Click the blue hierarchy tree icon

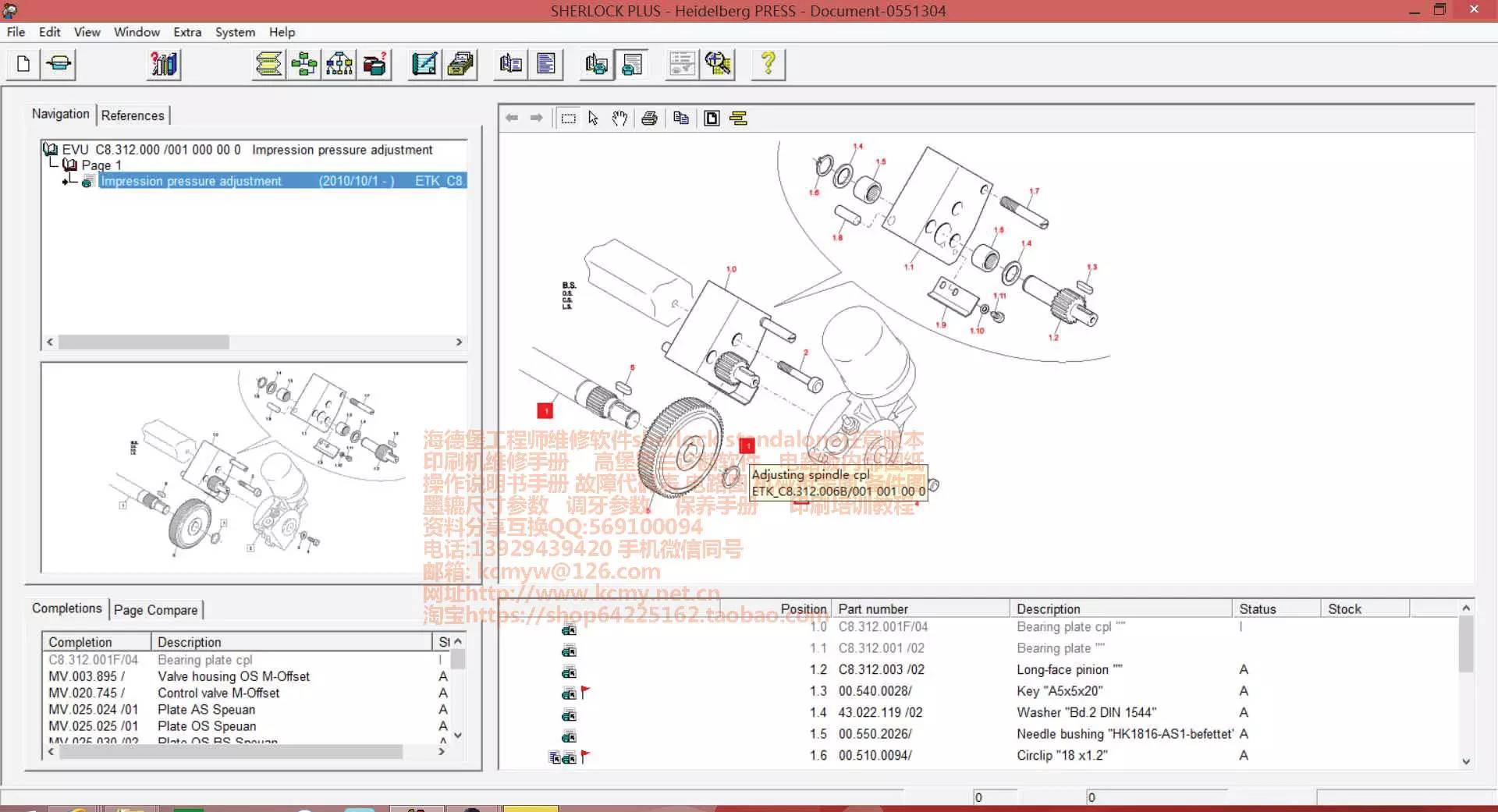click(x=339, y=64)
